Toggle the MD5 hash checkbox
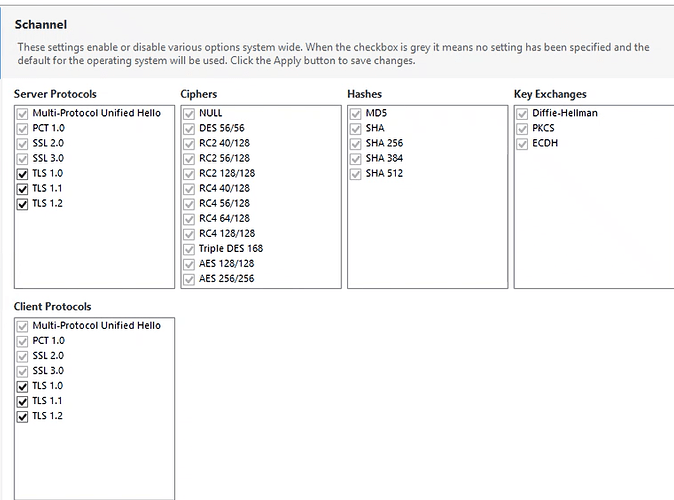The image size is (674, 500). click(356, 114)
